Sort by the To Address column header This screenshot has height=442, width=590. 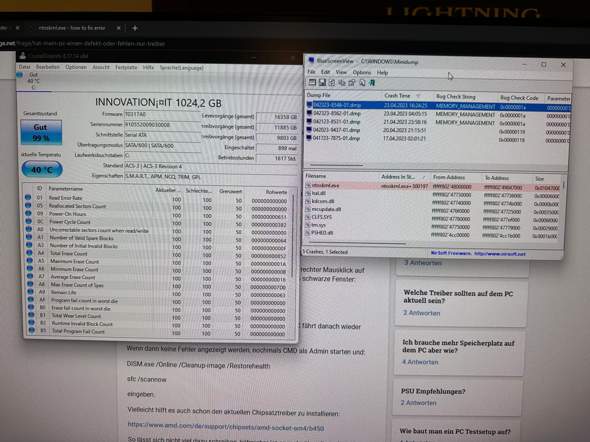click(x=507, y=178)
